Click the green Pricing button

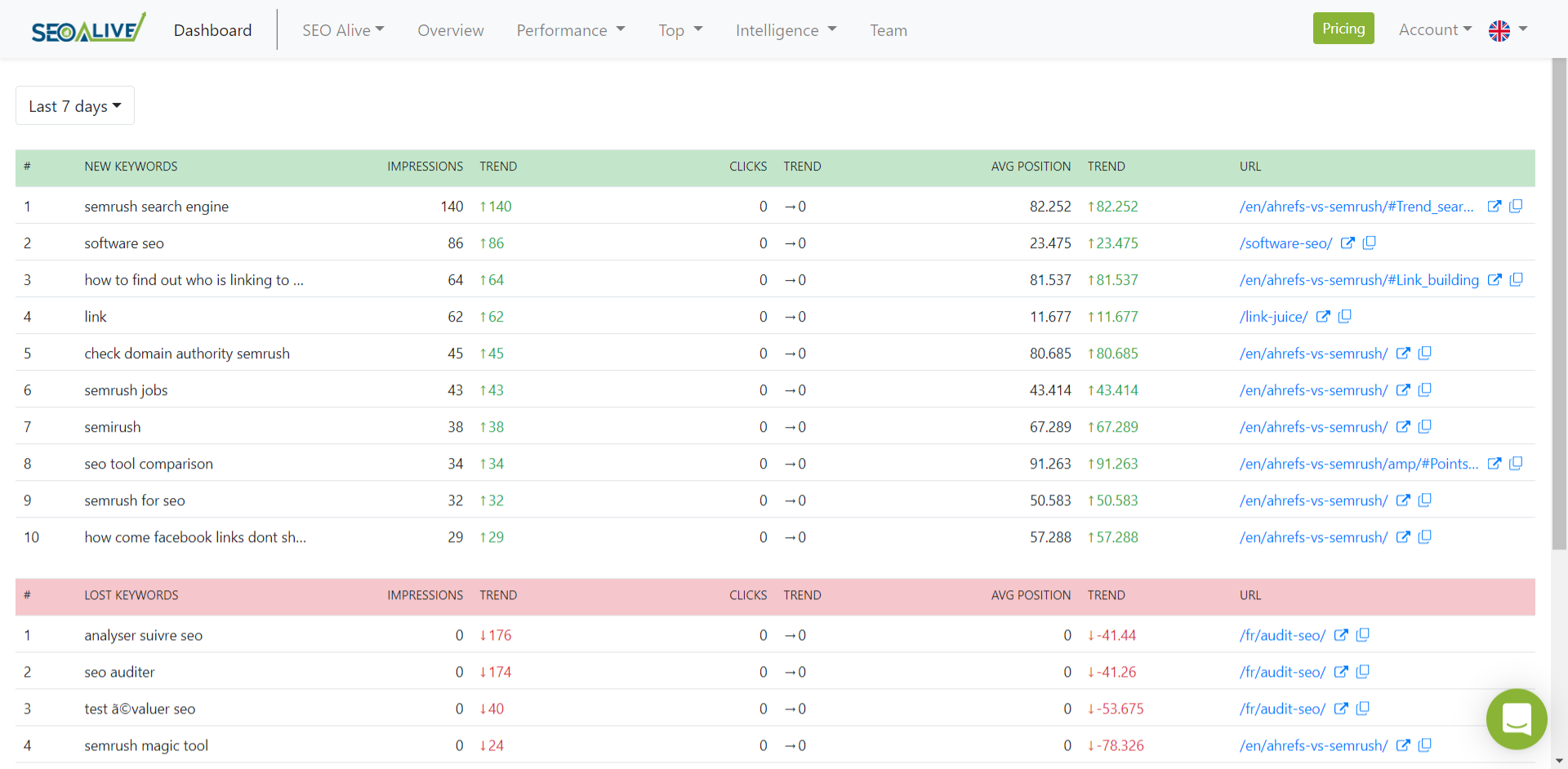tap(1343, 29)
